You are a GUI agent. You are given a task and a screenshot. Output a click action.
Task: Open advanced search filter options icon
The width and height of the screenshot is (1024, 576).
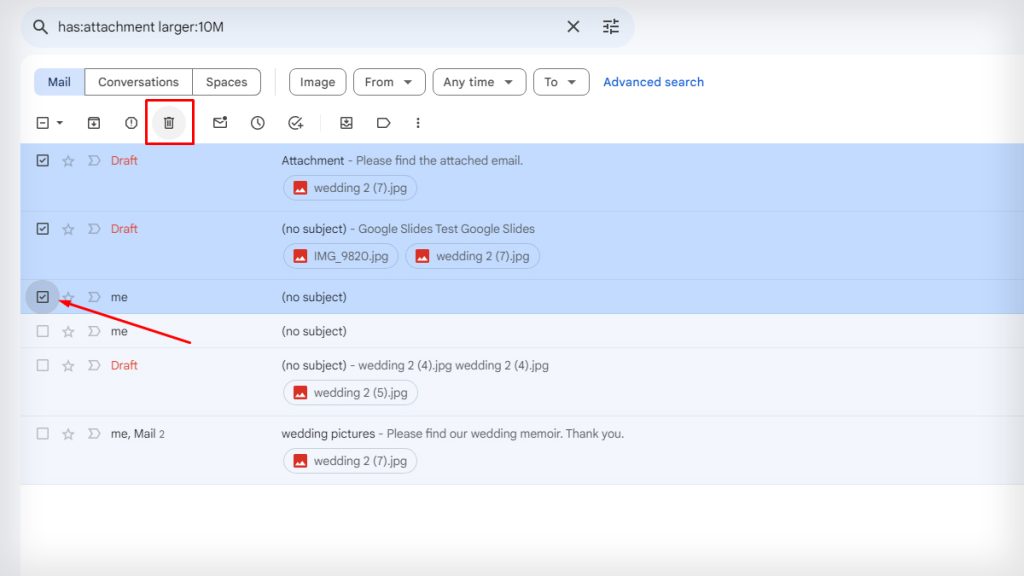[611, 27]
